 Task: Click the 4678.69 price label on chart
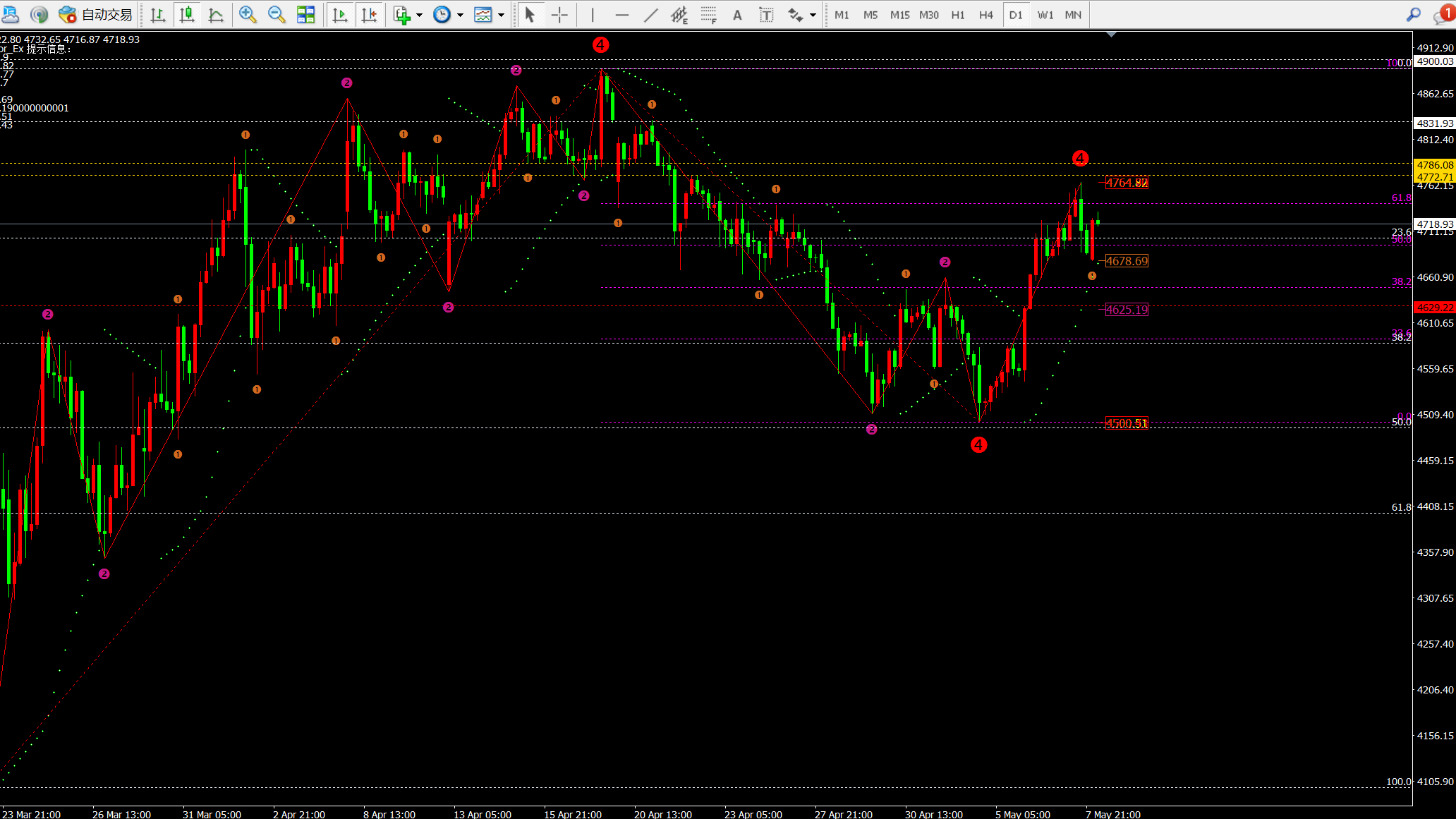coord(1127,261)
